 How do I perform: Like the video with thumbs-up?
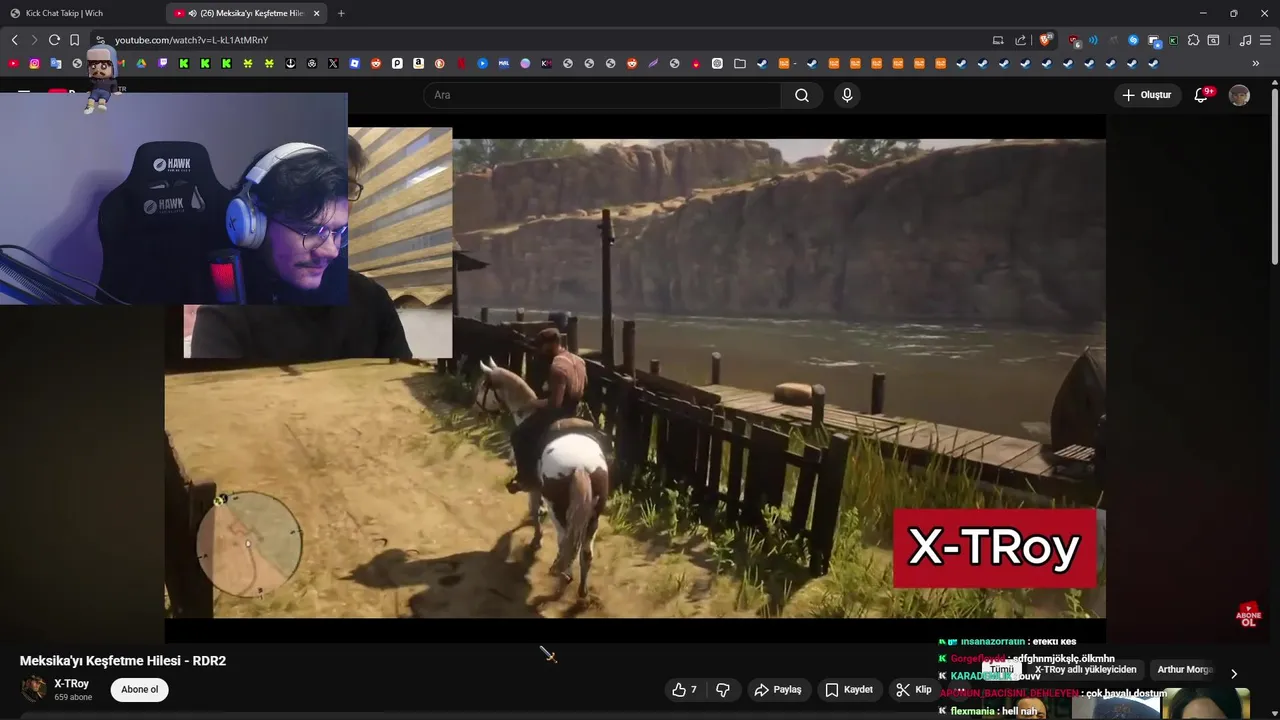684,690
